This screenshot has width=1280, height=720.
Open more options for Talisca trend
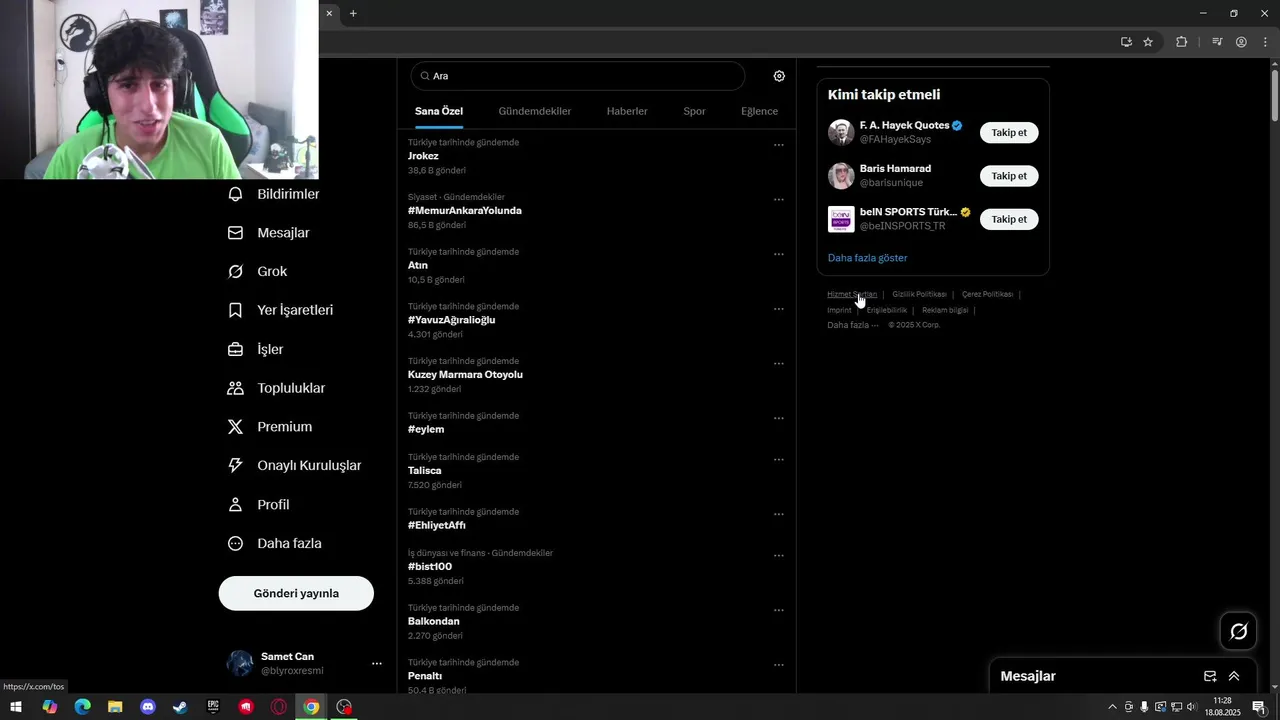[779, 460]
